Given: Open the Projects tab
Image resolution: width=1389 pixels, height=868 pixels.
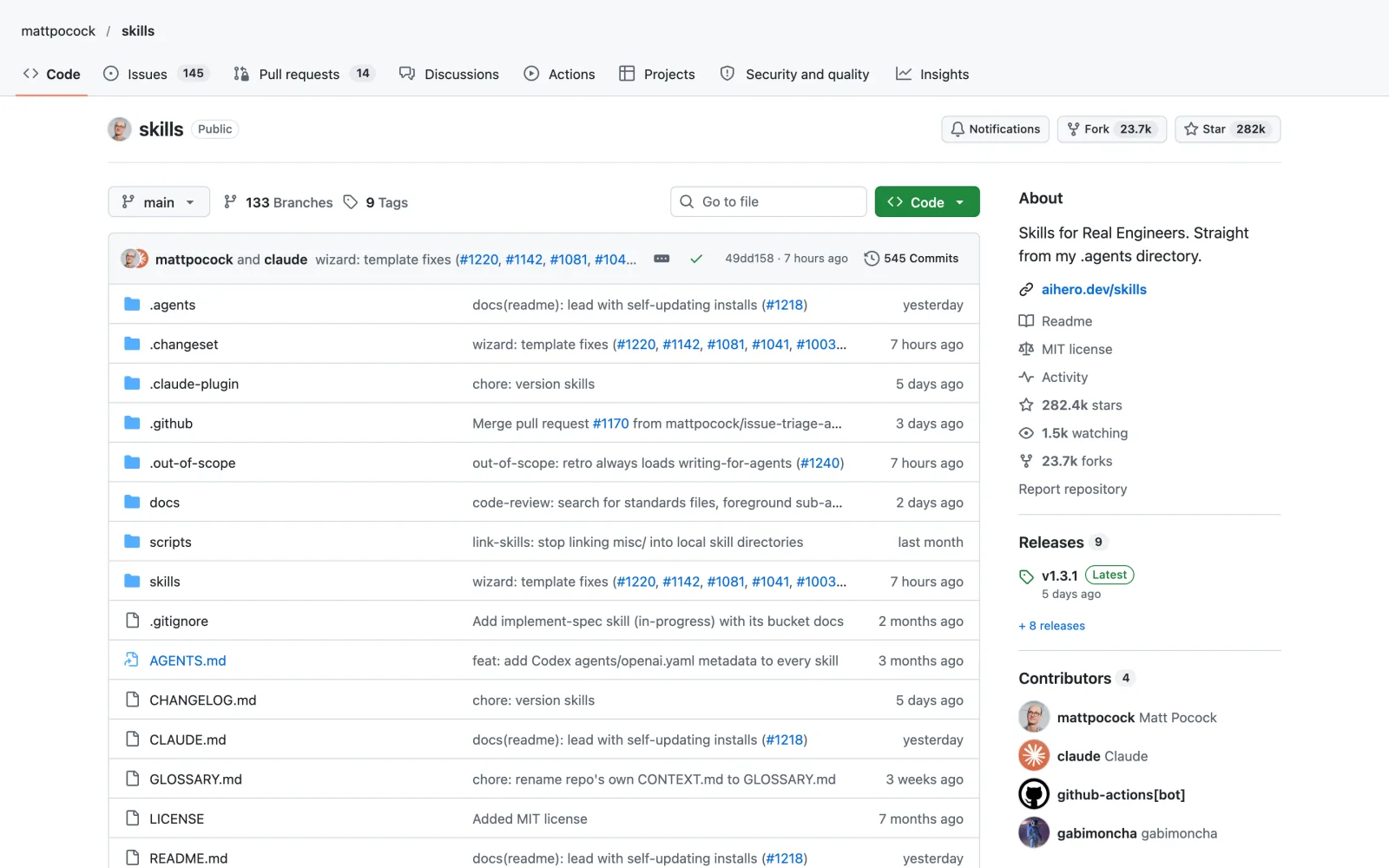Looking at the screenshot, I should tap(656, 74).
